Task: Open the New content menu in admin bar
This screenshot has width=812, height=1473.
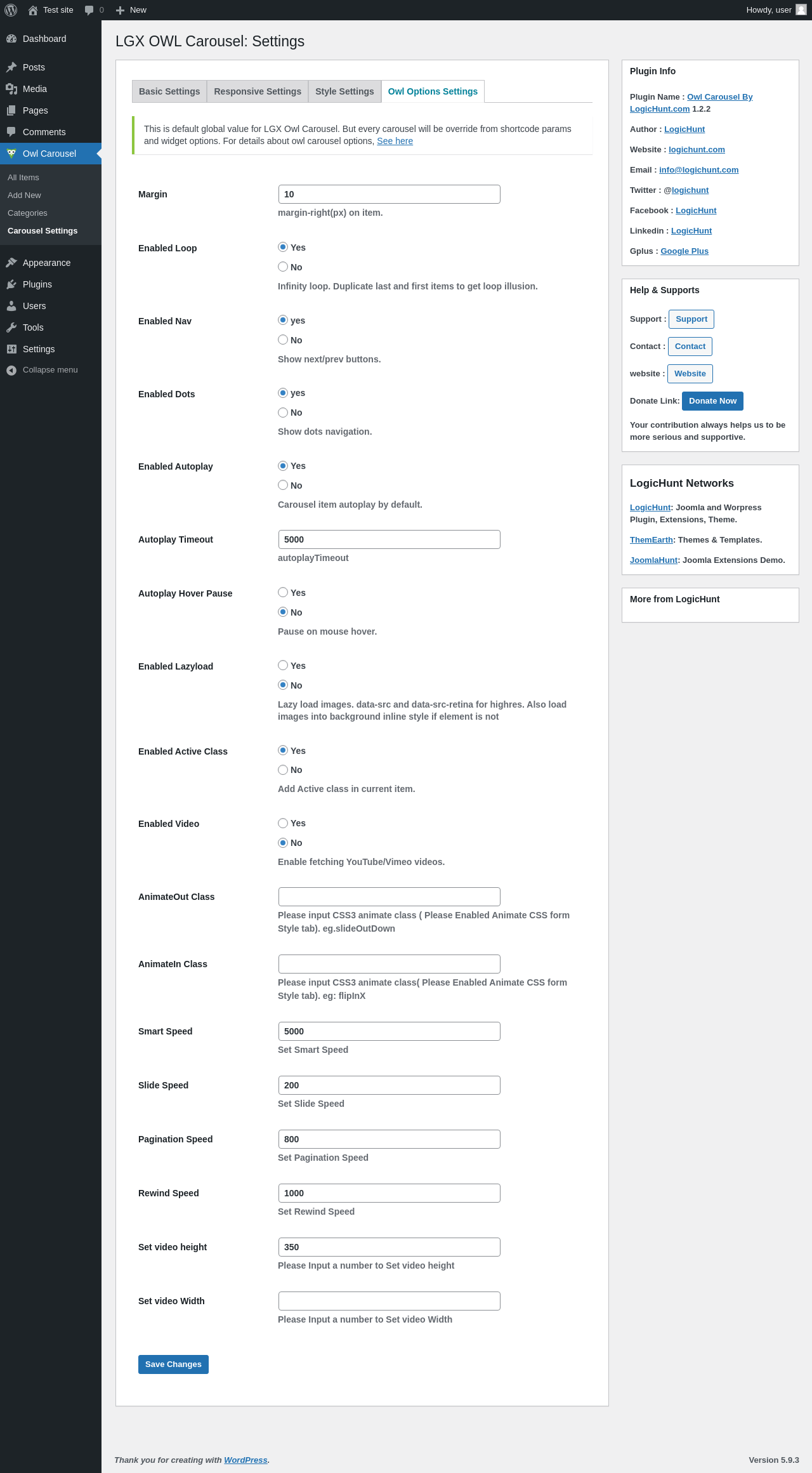Action: point(131,10)
